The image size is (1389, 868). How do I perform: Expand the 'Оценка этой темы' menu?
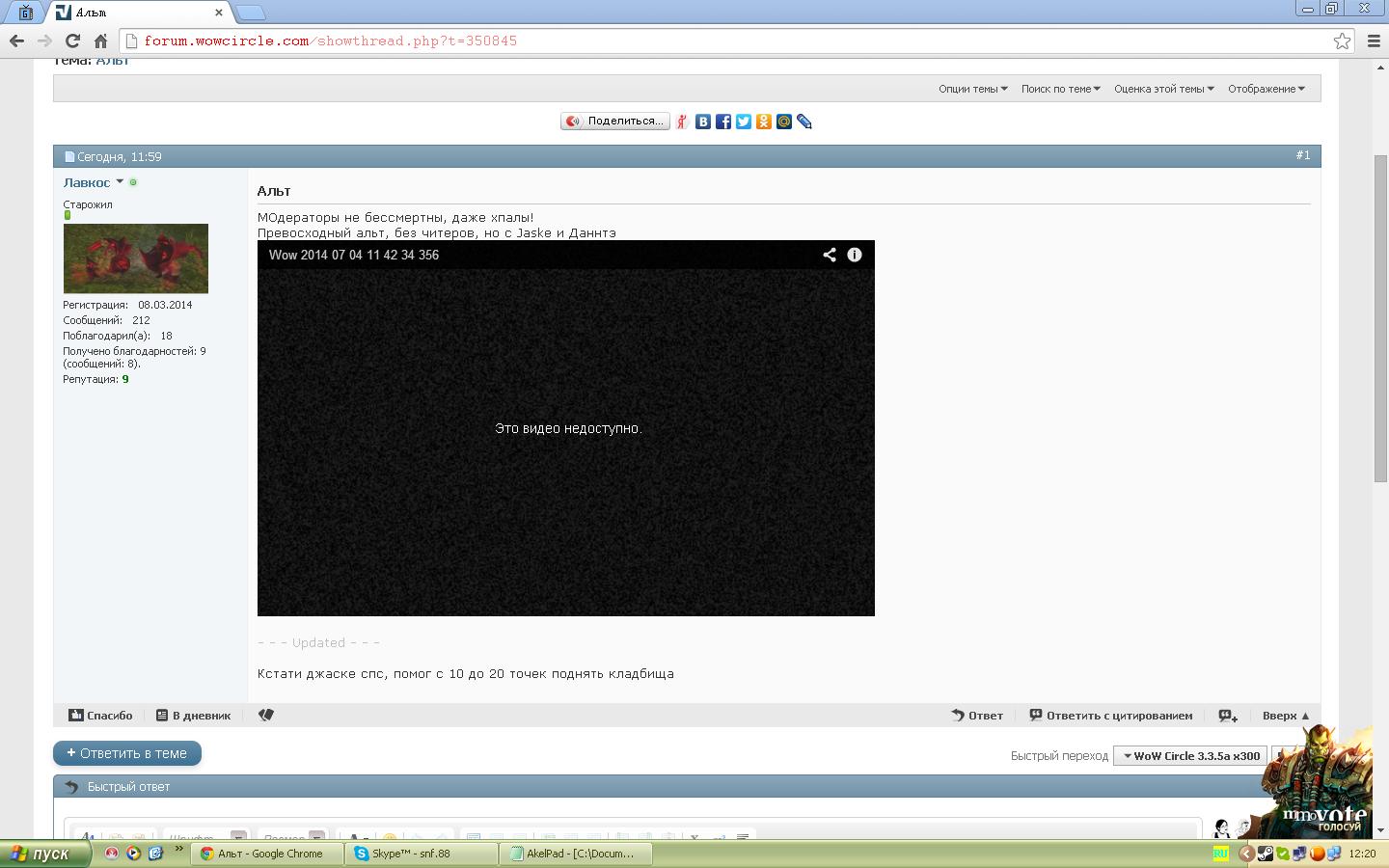click(1163, 89)
